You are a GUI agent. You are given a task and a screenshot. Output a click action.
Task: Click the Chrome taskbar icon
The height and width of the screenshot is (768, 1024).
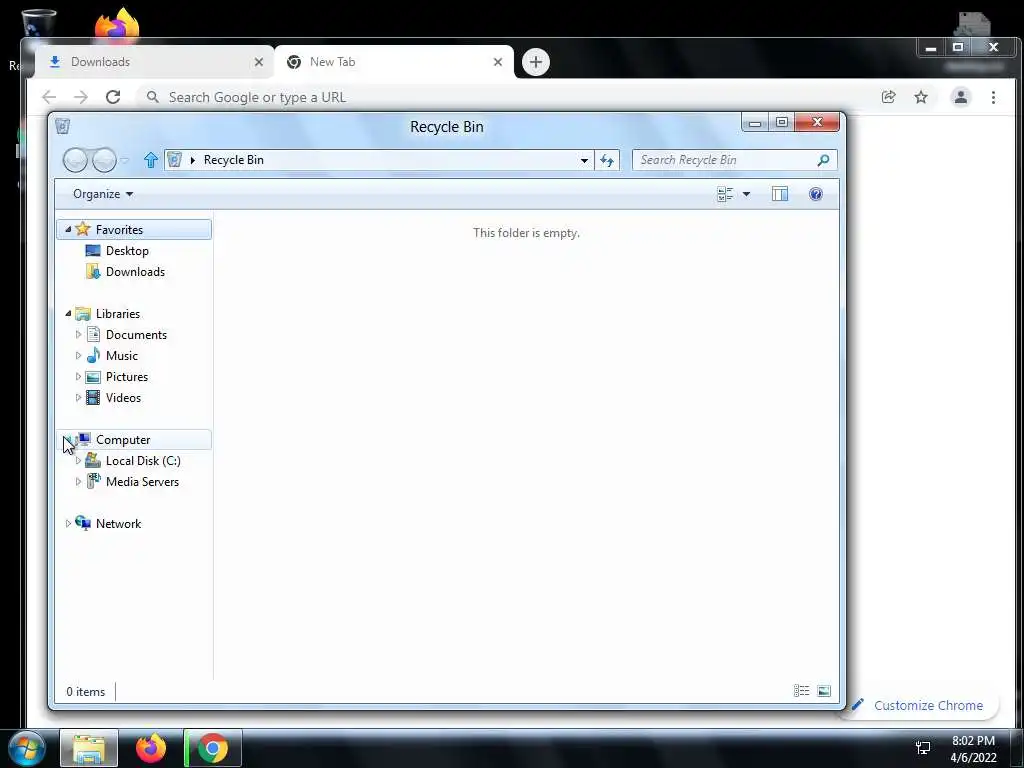[213, 748]
